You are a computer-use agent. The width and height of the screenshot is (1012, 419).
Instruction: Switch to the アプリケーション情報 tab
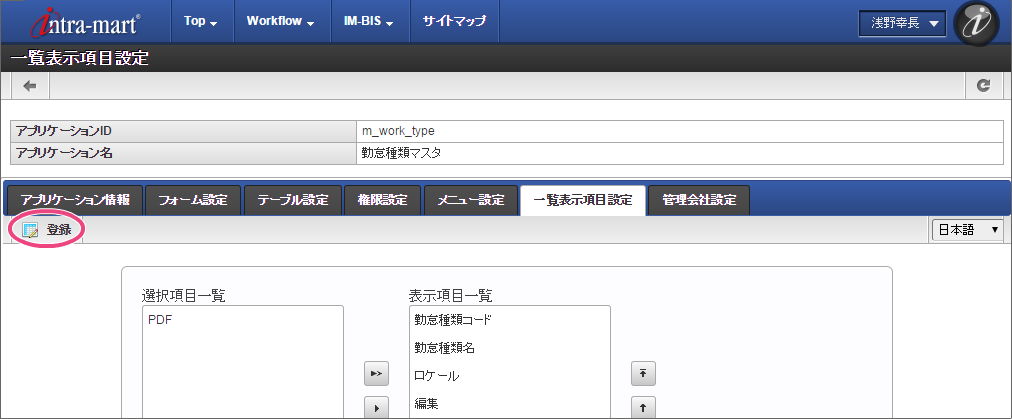[x=74, y=200]
